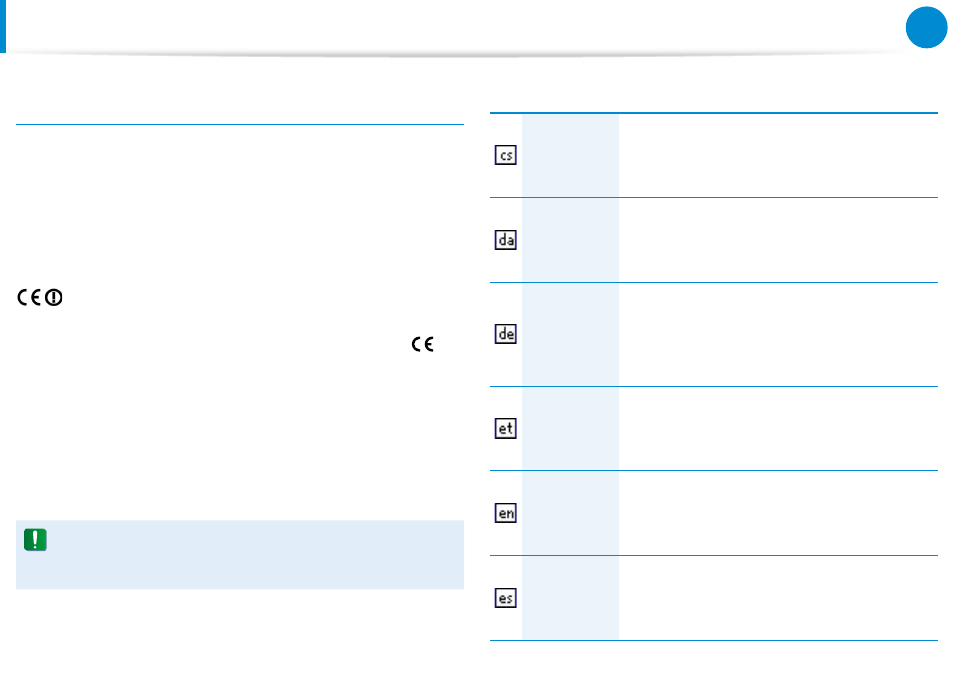Click the shaded cell beside the 'en' icon
Screen dimensions: 954x677
570,513
